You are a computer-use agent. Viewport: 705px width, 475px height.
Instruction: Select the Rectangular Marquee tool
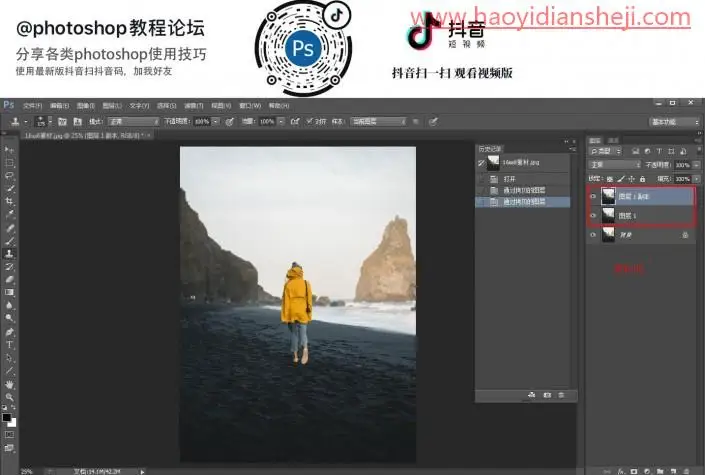click(x=9, y=163)
